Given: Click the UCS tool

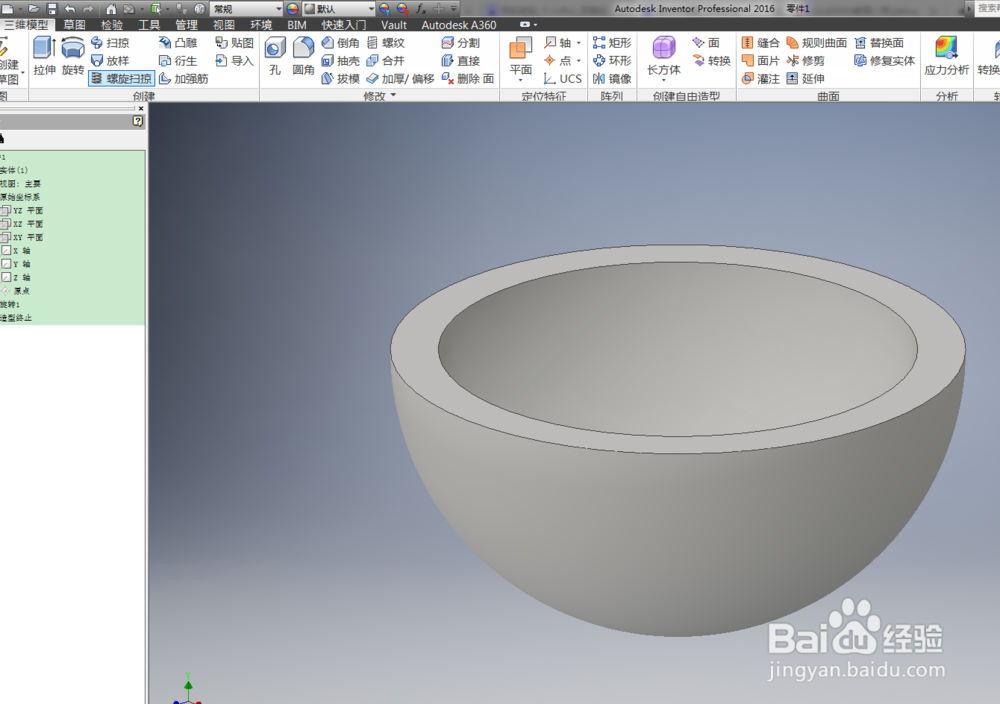Looking at the screenshot, I should (562, 78).
